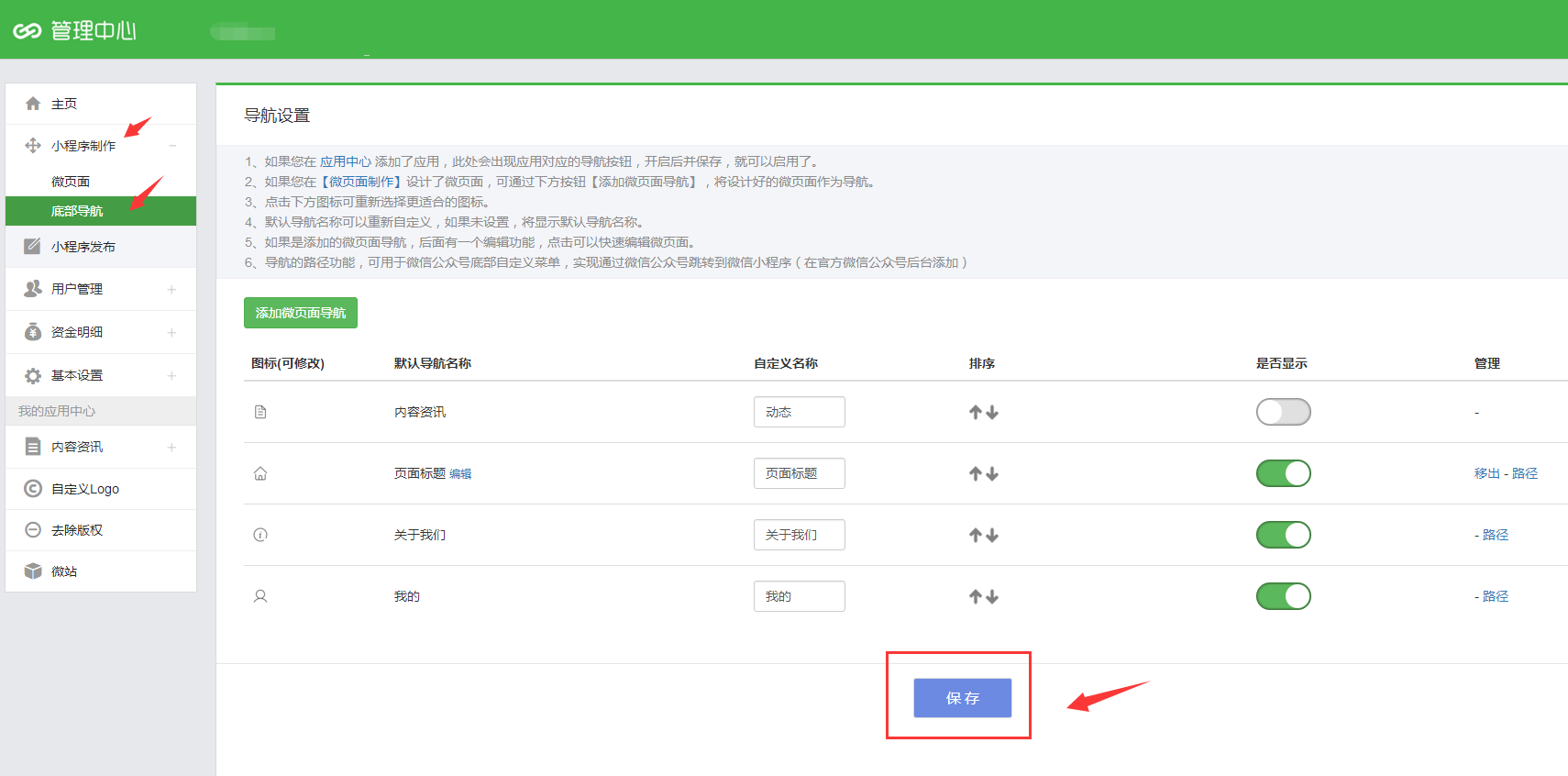This screenshot has height=776, width=1568.
Task: Change the house icon in 页面标题 row
Action: tap(260, 473)
